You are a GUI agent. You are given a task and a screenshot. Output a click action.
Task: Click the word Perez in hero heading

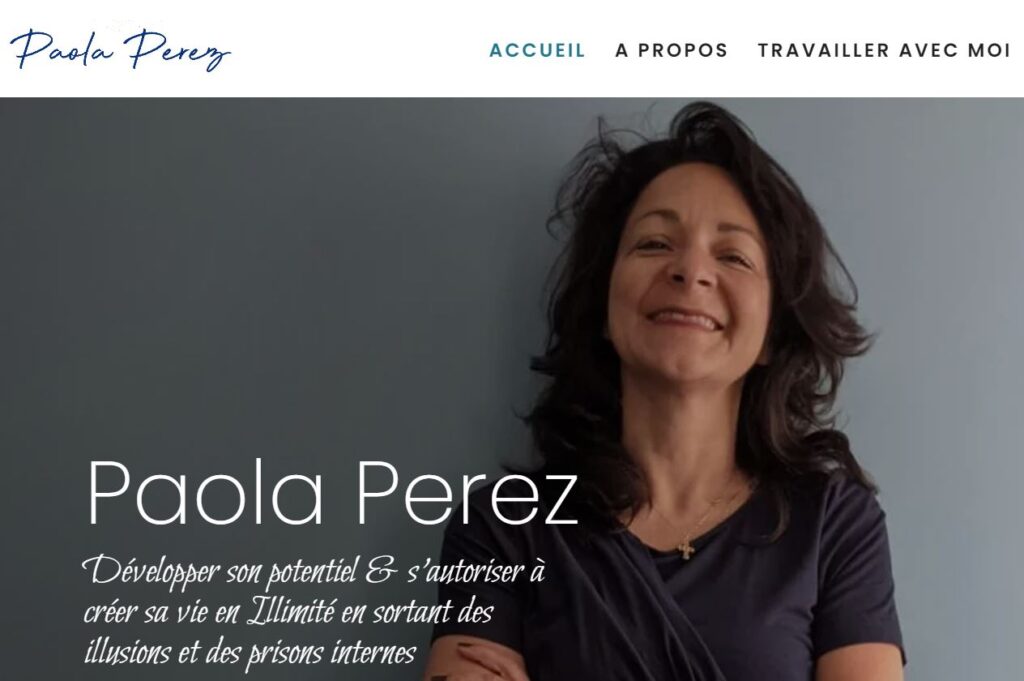coord(467,492)
